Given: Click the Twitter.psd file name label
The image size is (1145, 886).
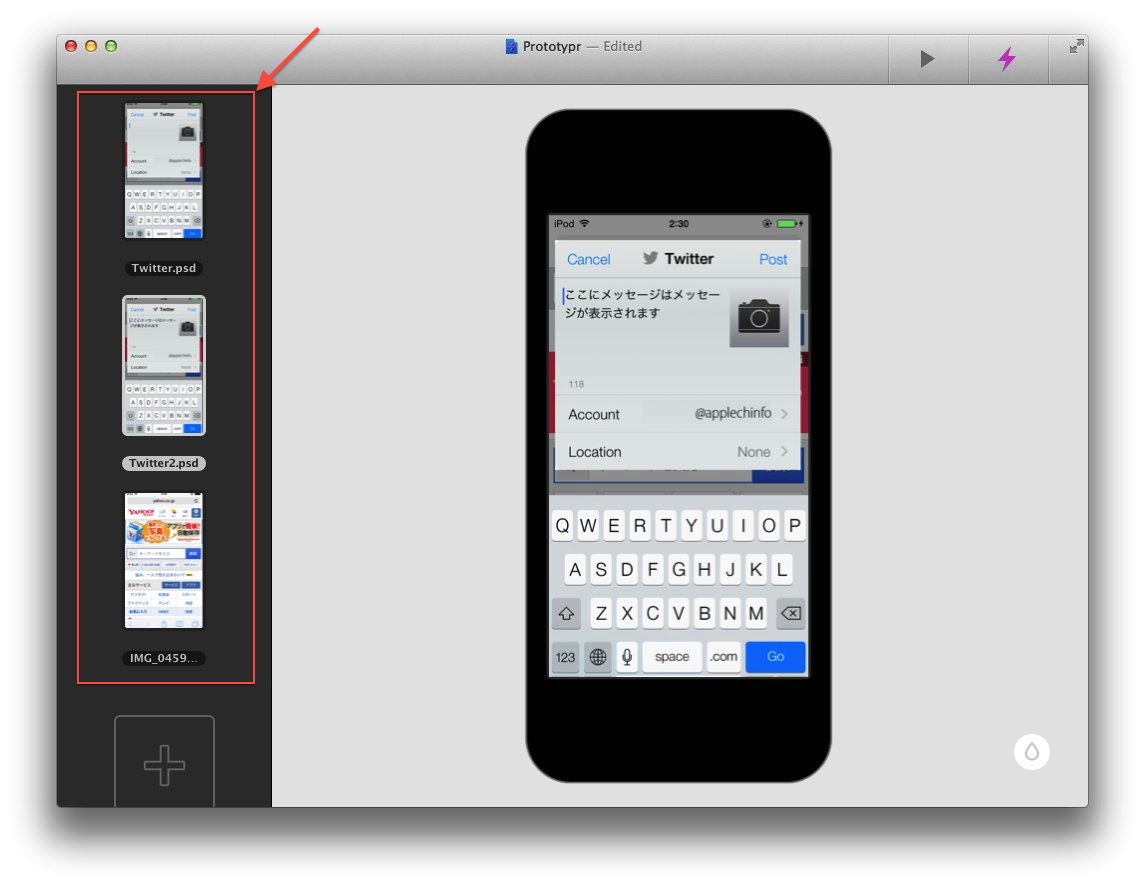Looking at the screenshot, I should [x=164, y=268].
